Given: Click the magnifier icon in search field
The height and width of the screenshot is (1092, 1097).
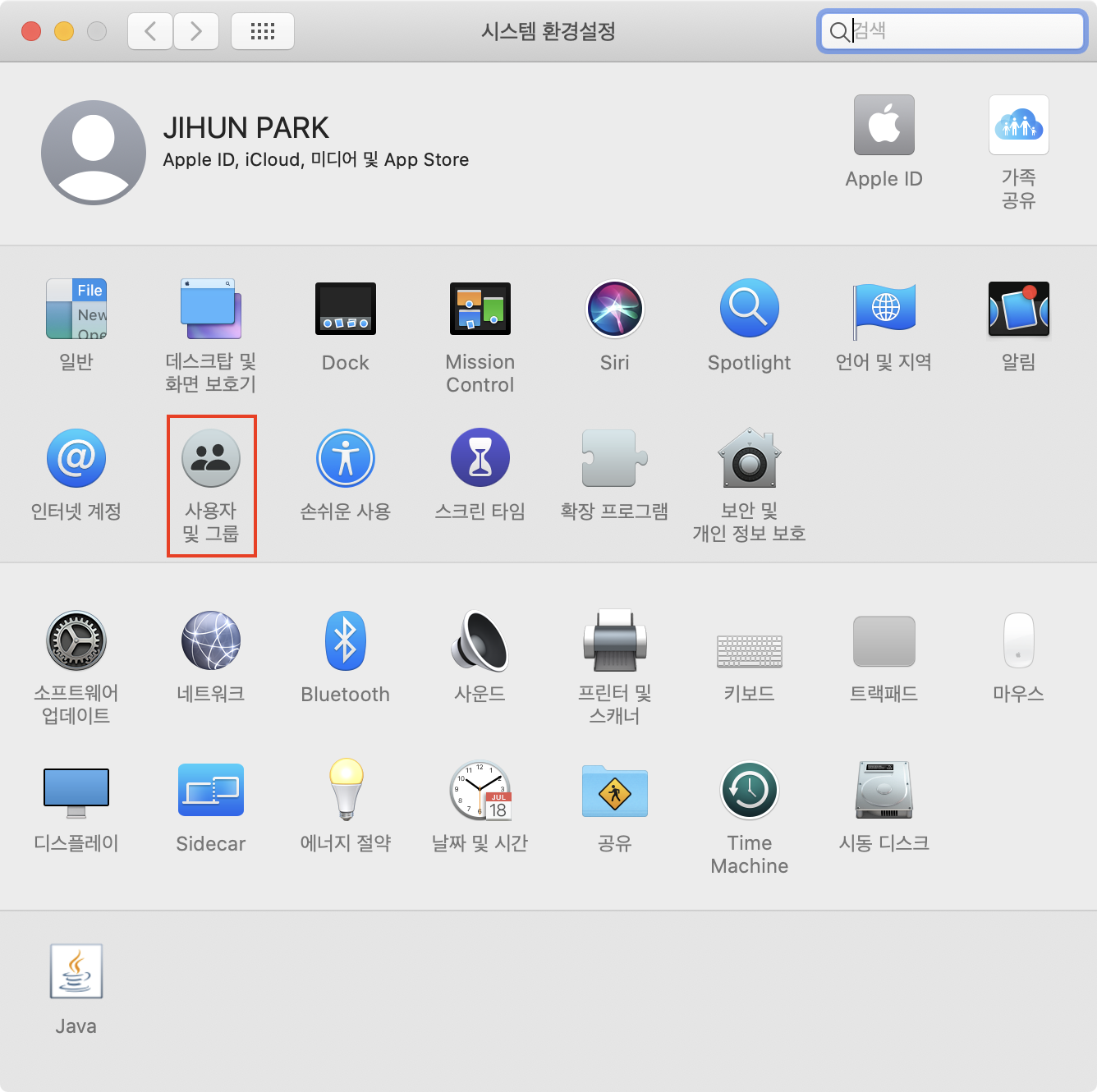Looking at the screenshot, I should (838, 32).
